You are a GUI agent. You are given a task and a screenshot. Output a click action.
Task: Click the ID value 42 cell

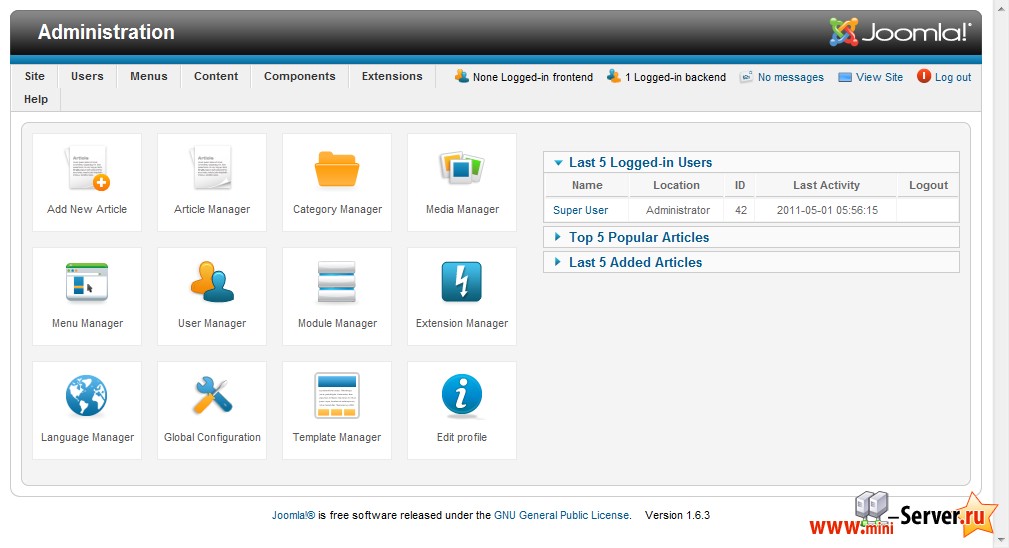tap(741, 210)
